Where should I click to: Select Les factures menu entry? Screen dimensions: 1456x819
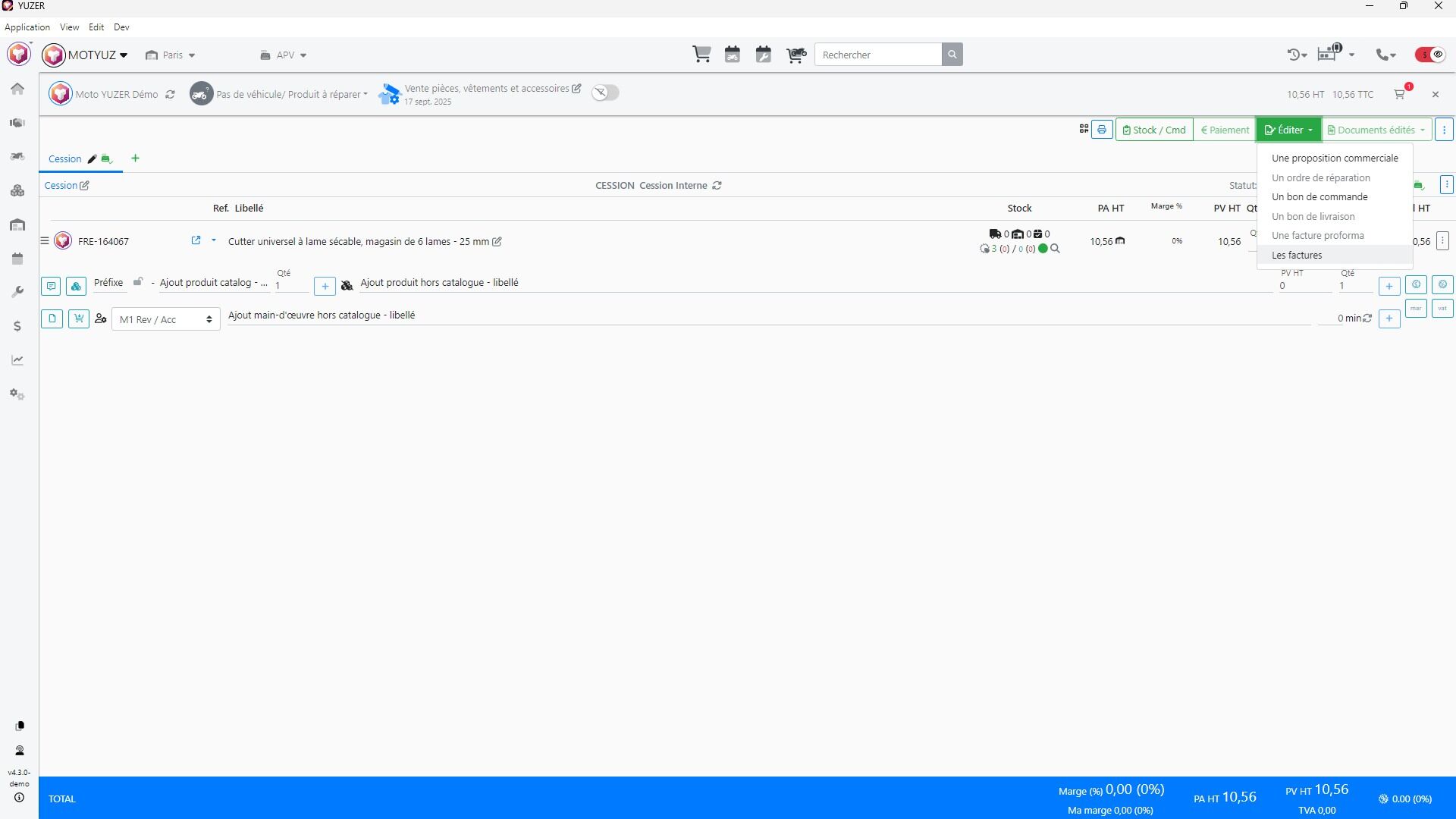1297,256
